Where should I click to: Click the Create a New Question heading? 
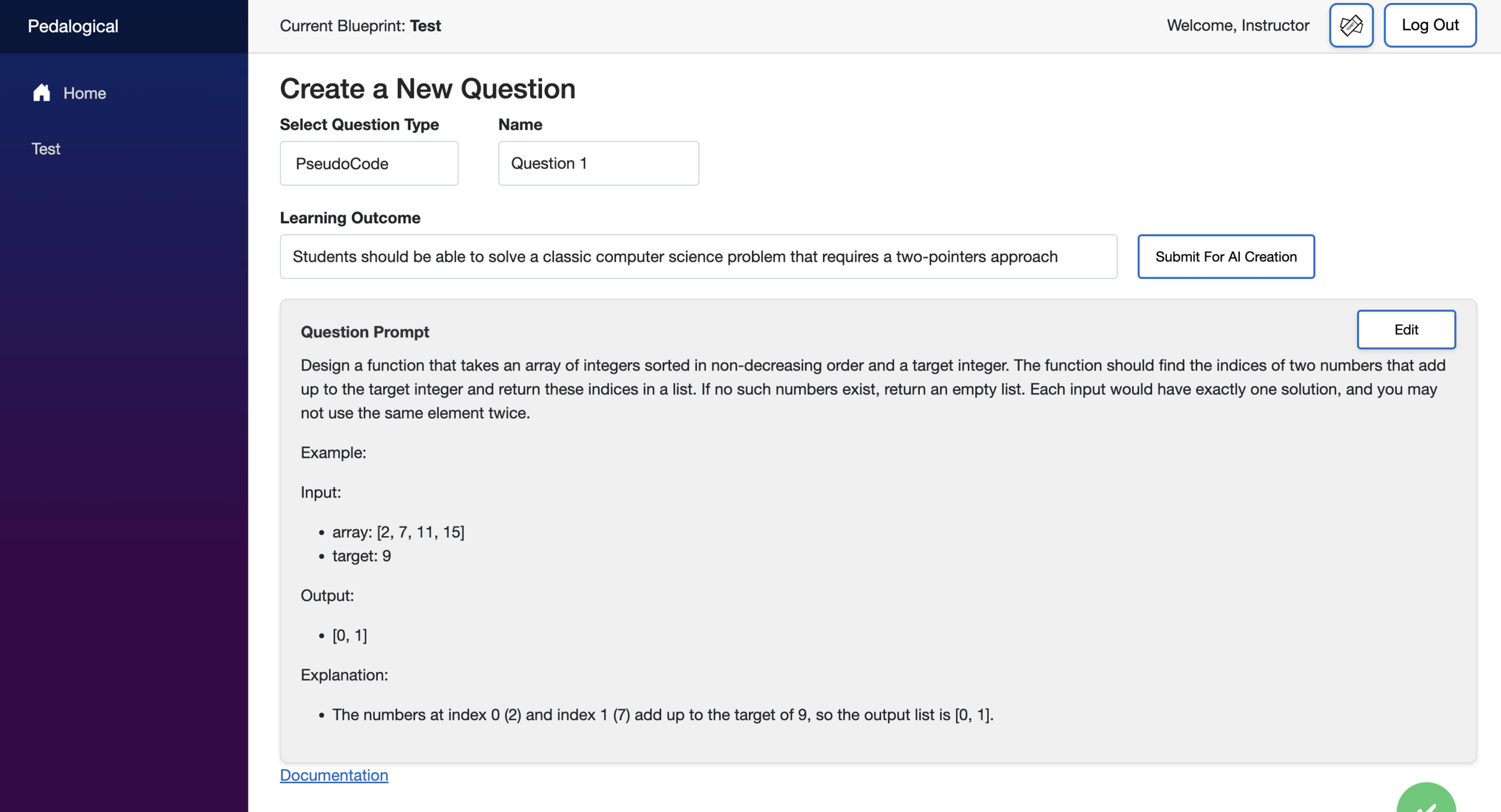point(427,88)
